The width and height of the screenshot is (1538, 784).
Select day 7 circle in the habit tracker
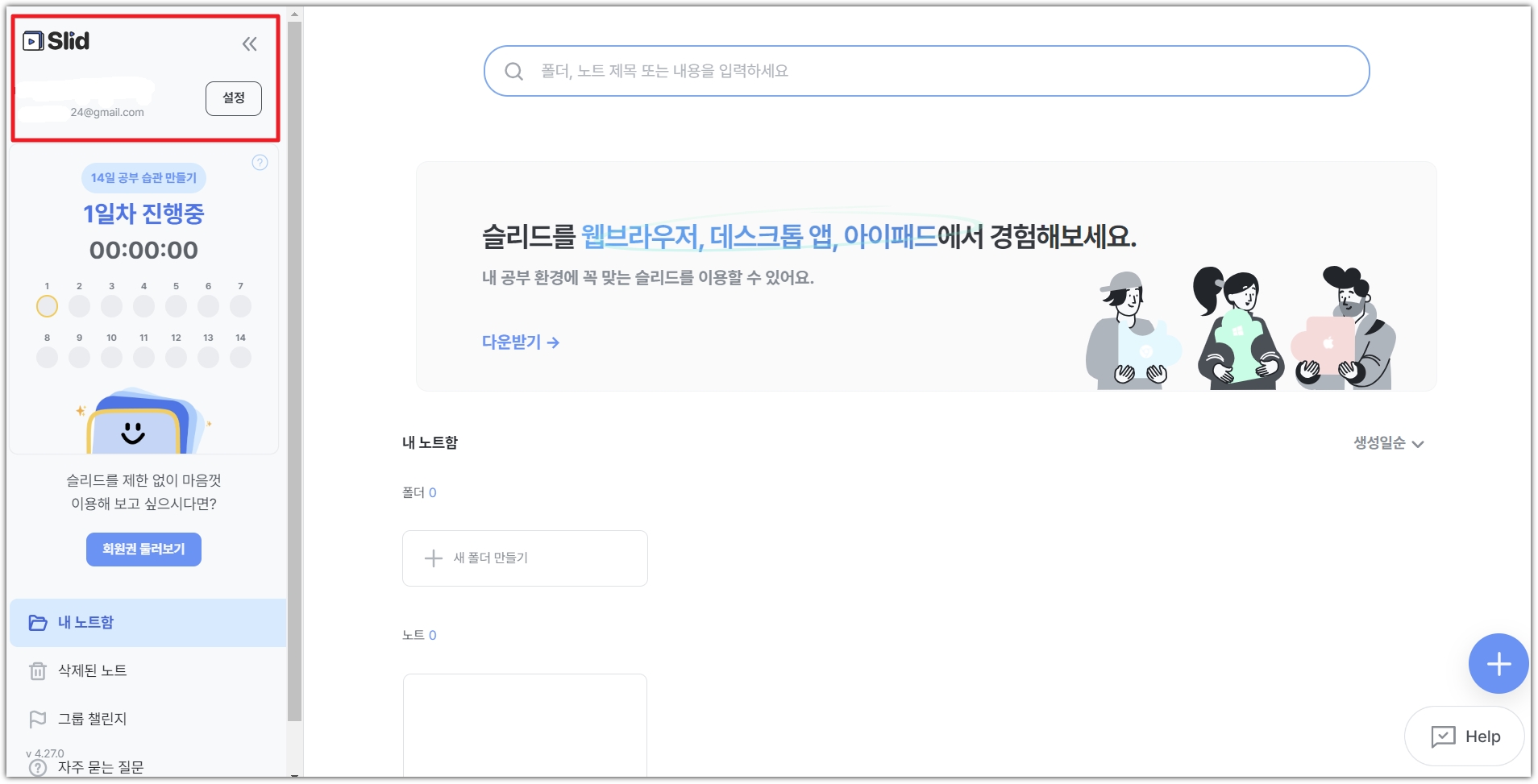click(240, 306)
